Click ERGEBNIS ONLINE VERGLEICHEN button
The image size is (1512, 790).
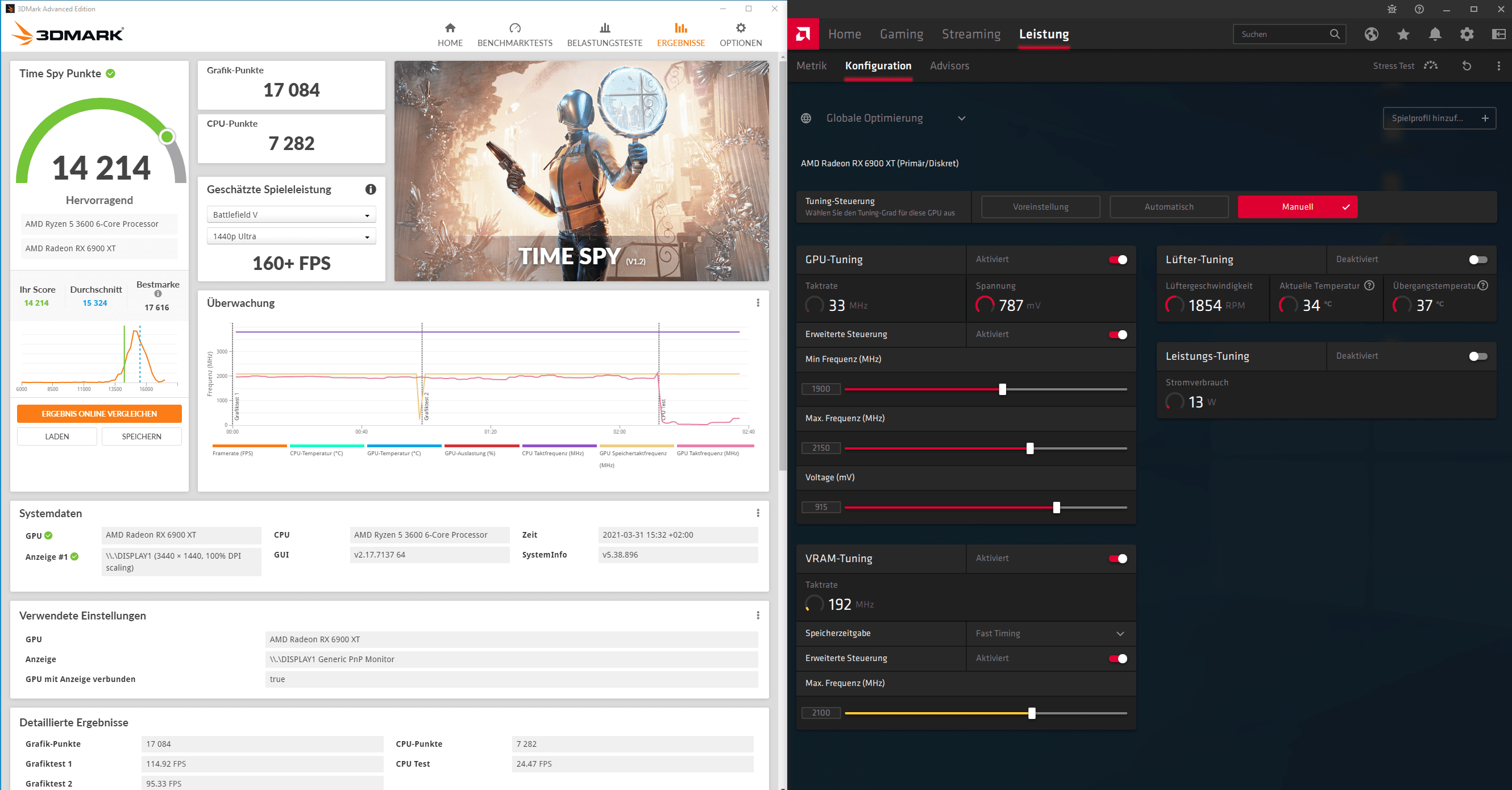click(x=99, y=414)
